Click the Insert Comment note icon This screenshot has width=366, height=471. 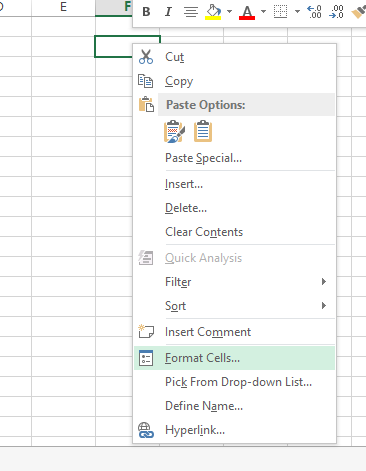tap(146, 331)
